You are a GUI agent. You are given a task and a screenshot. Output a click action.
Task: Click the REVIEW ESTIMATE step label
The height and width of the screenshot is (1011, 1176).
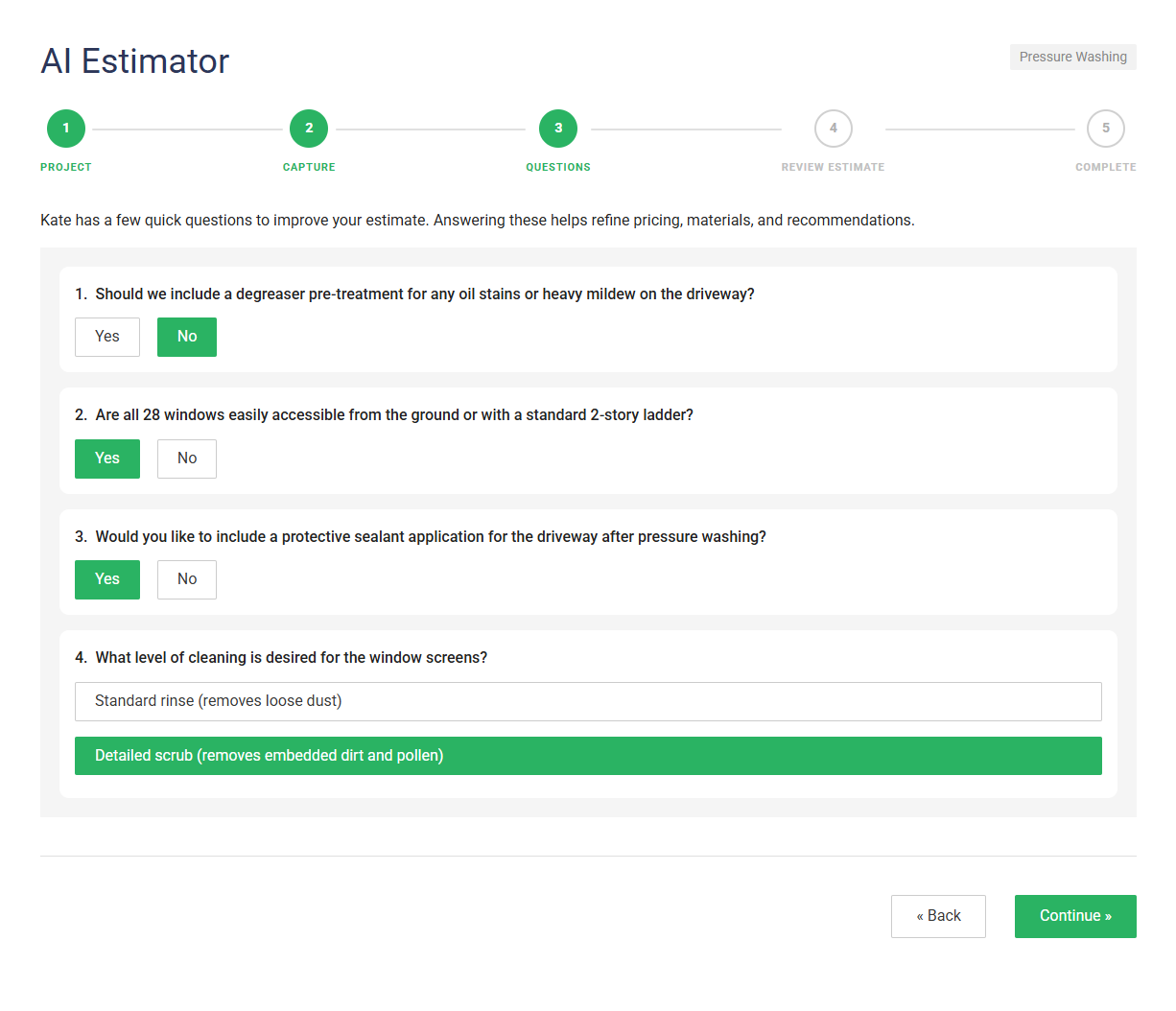click(833, 167)
